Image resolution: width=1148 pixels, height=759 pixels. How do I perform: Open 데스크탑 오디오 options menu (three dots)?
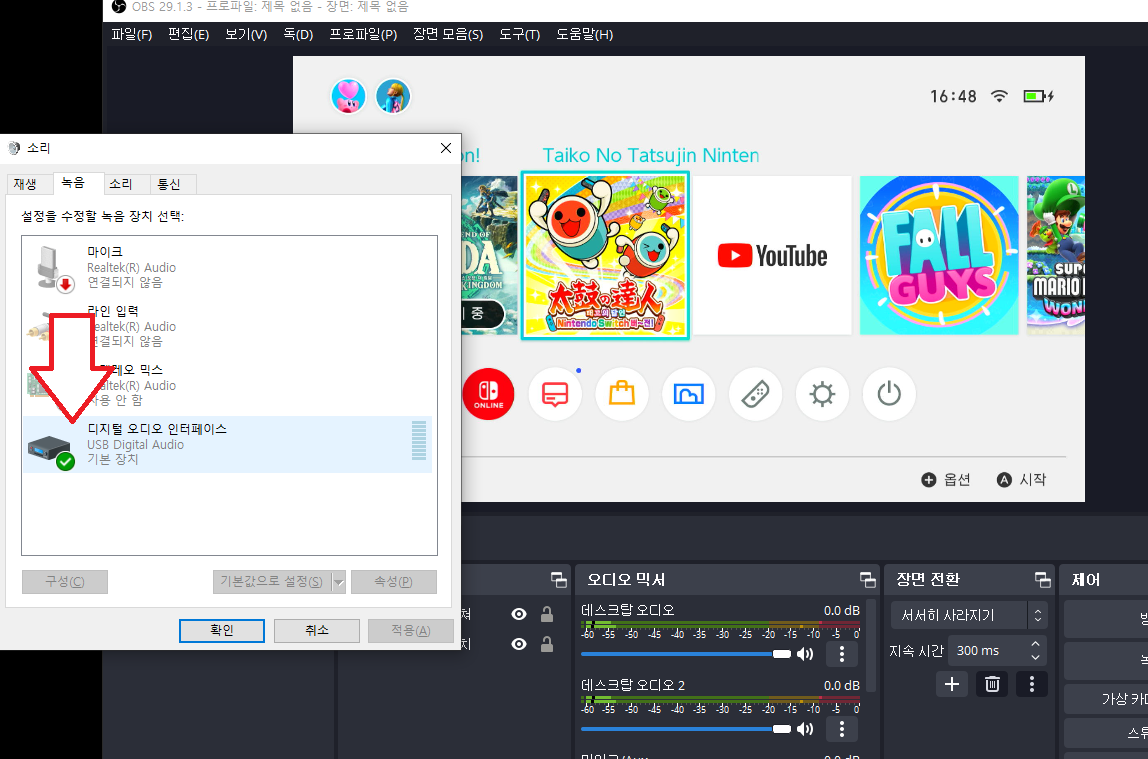tap(842, 654)
